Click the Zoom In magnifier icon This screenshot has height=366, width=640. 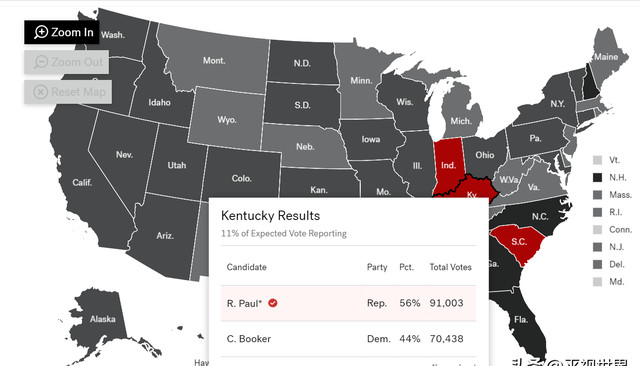coord(41,32)
